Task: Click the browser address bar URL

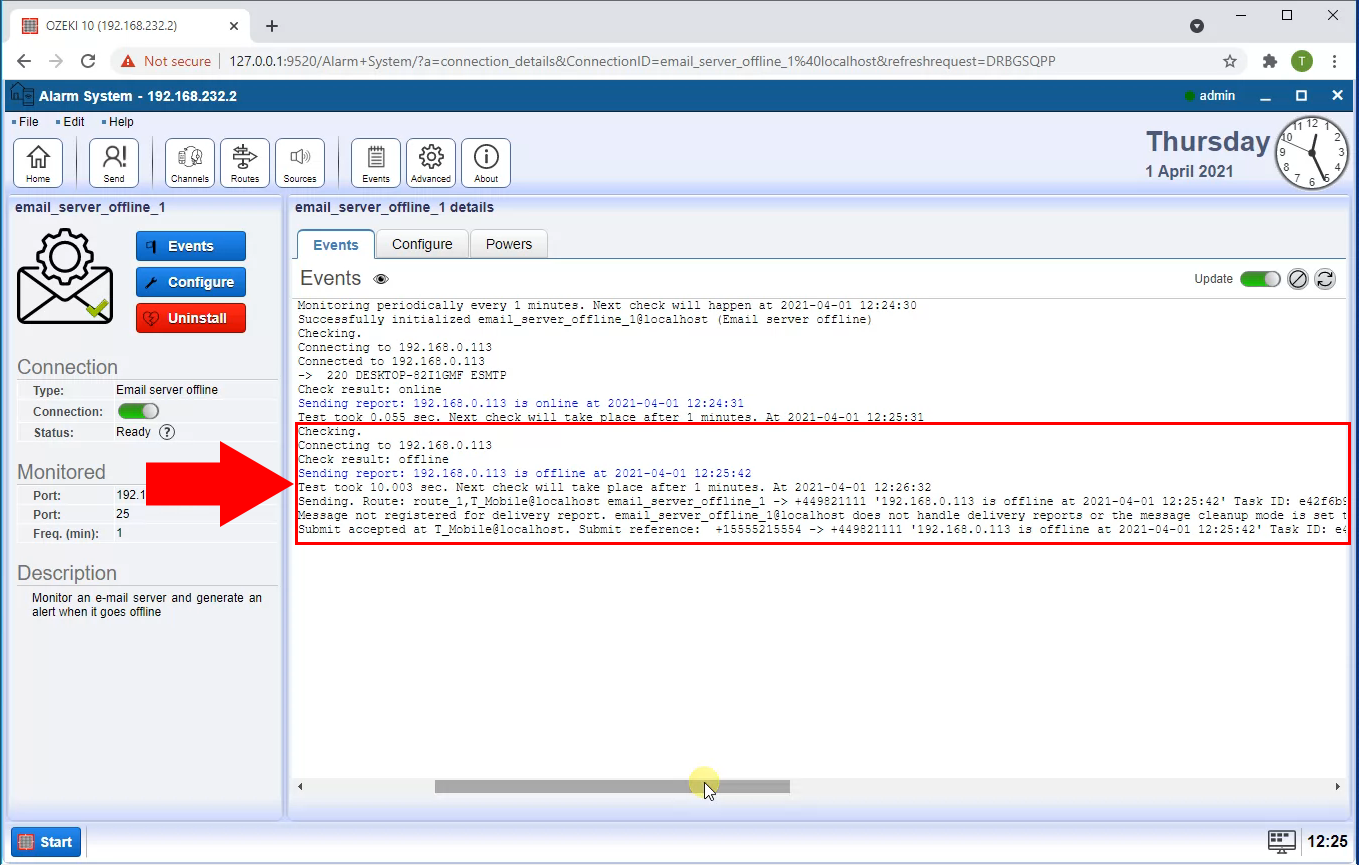Action: coord(642,61)
